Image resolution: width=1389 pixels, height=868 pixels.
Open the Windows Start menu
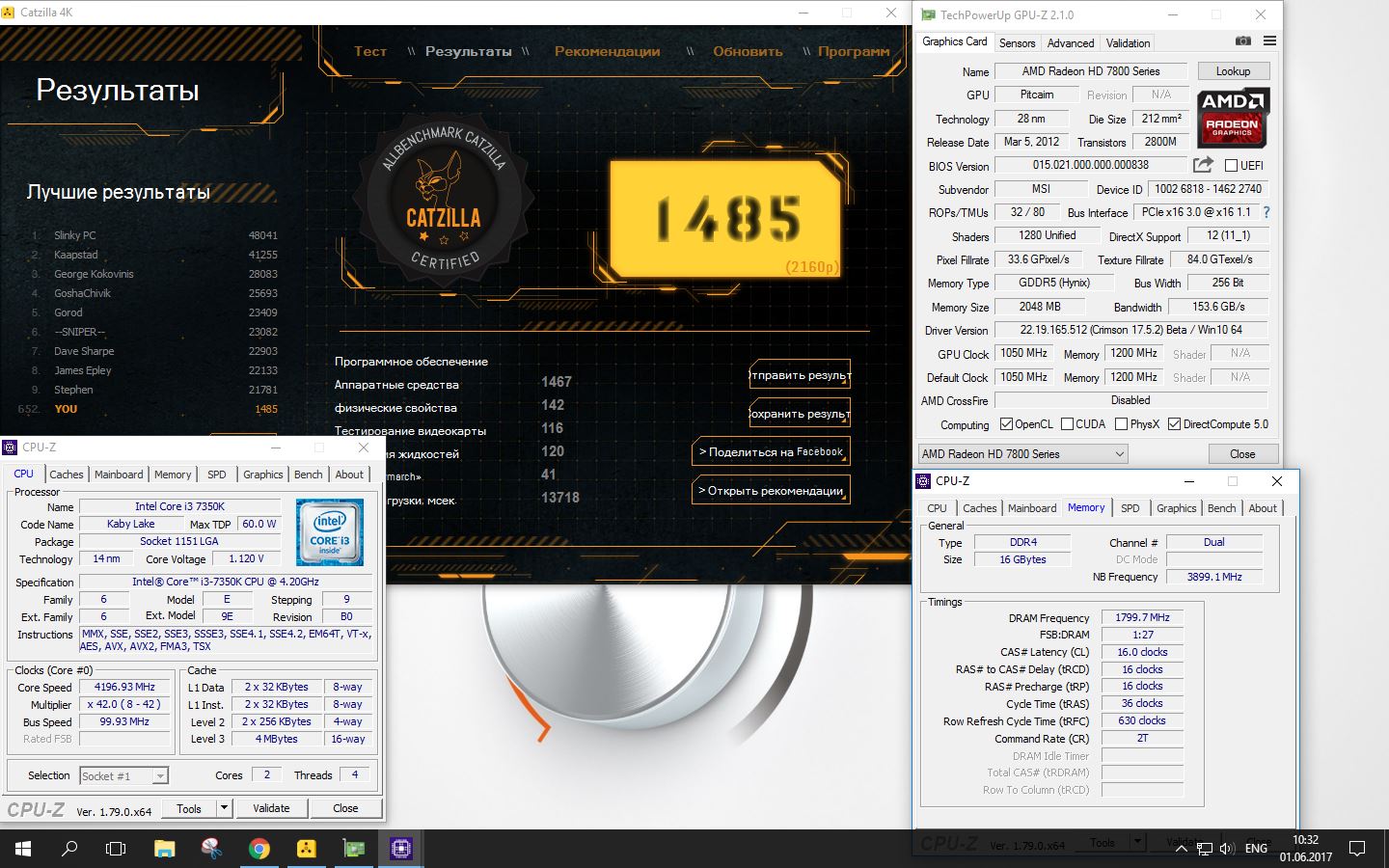[x=23, y=849]
